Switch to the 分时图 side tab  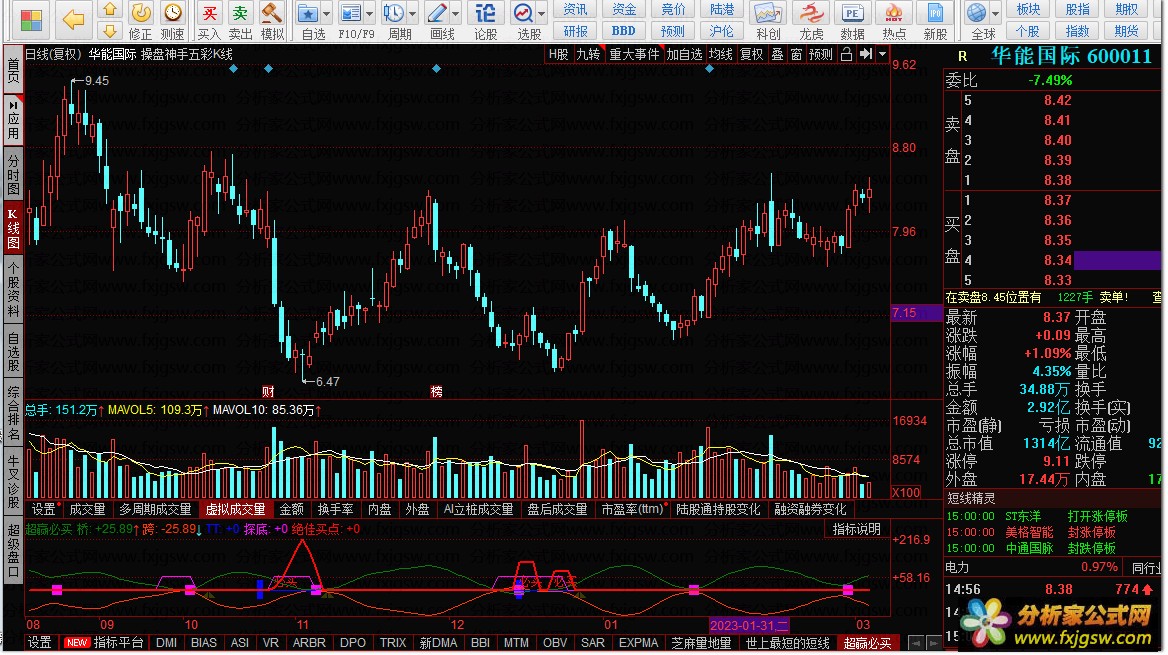click(13, 173)
